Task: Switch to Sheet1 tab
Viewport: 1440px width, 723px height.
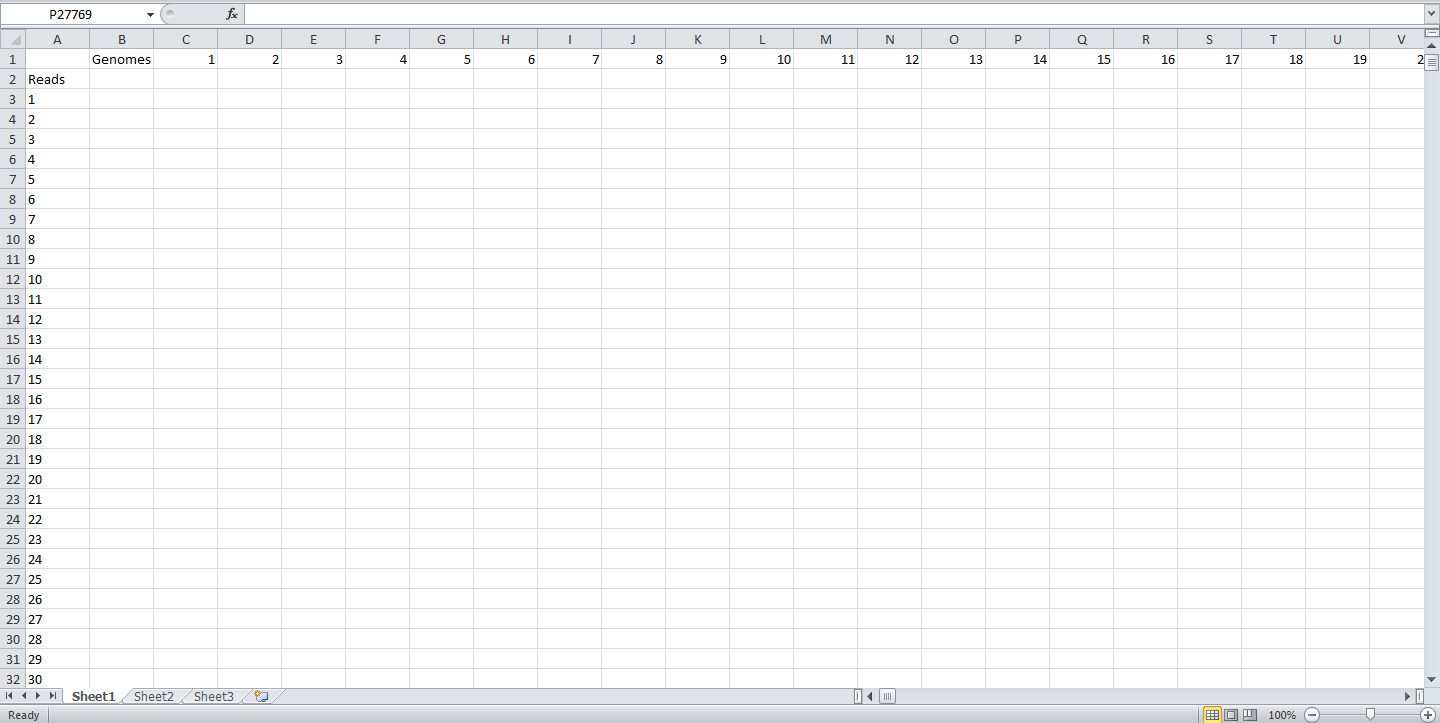Action: (93, 696)
